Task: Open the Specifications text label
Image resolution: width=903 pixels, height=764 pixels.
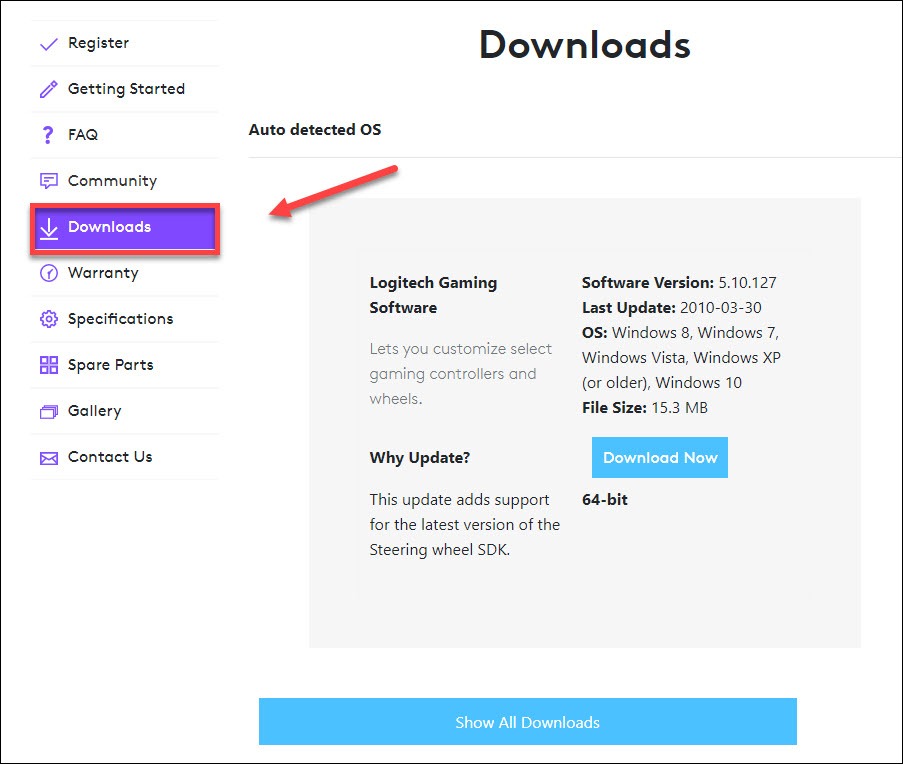Action: pyautogui.click(x=120, y=319)
